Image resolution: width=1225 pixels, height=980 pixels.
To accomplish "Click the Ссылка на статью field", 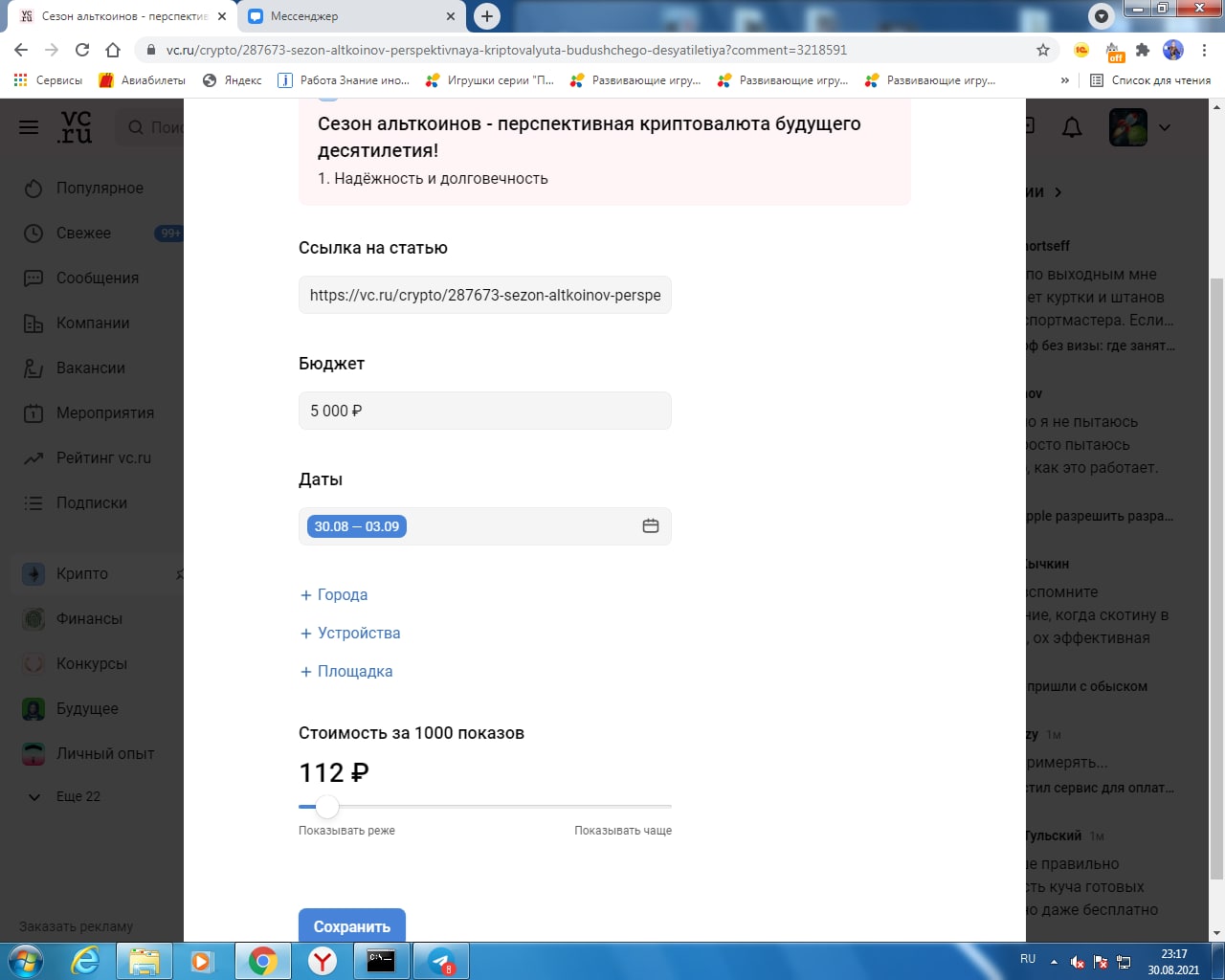I will tap(485, 295).
